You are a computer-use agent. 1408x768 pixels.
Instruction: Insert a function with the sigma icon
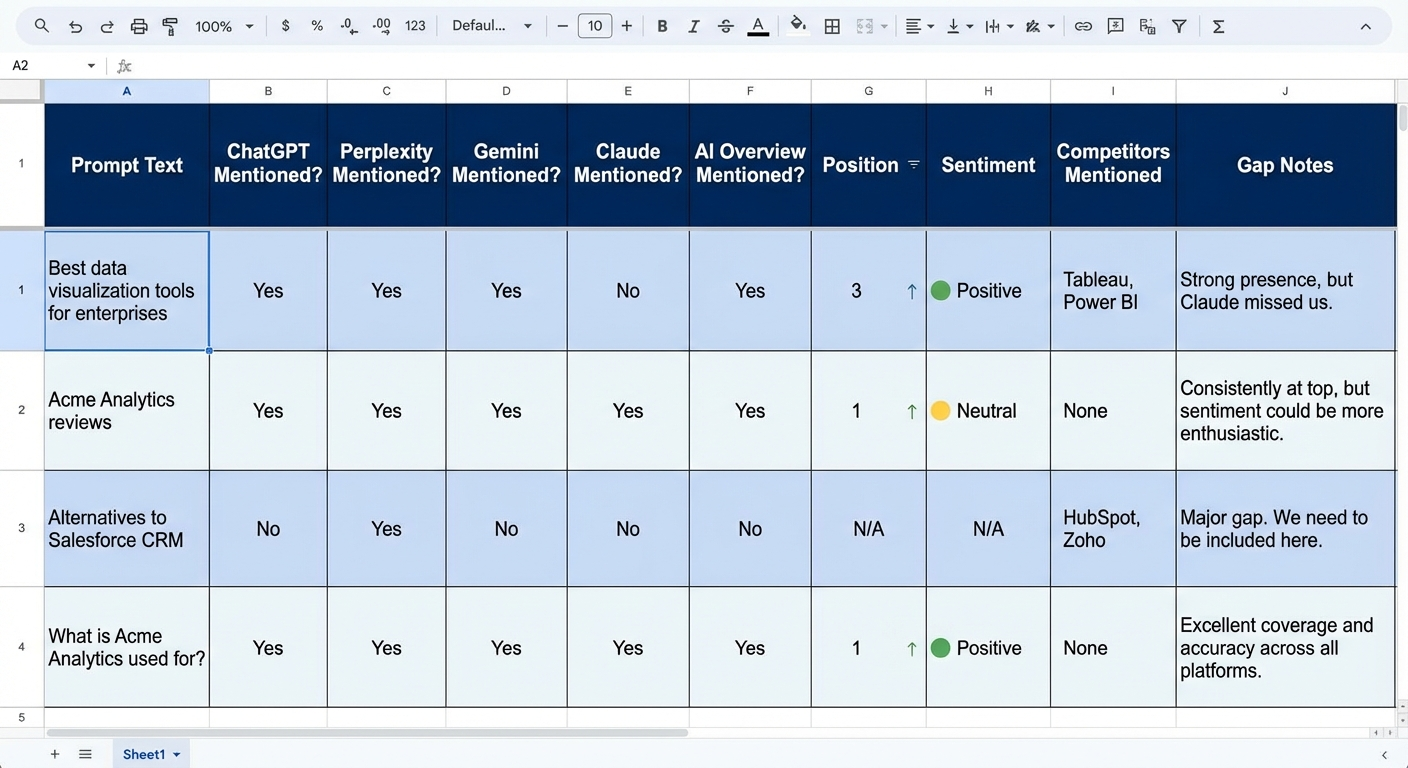1218,26
